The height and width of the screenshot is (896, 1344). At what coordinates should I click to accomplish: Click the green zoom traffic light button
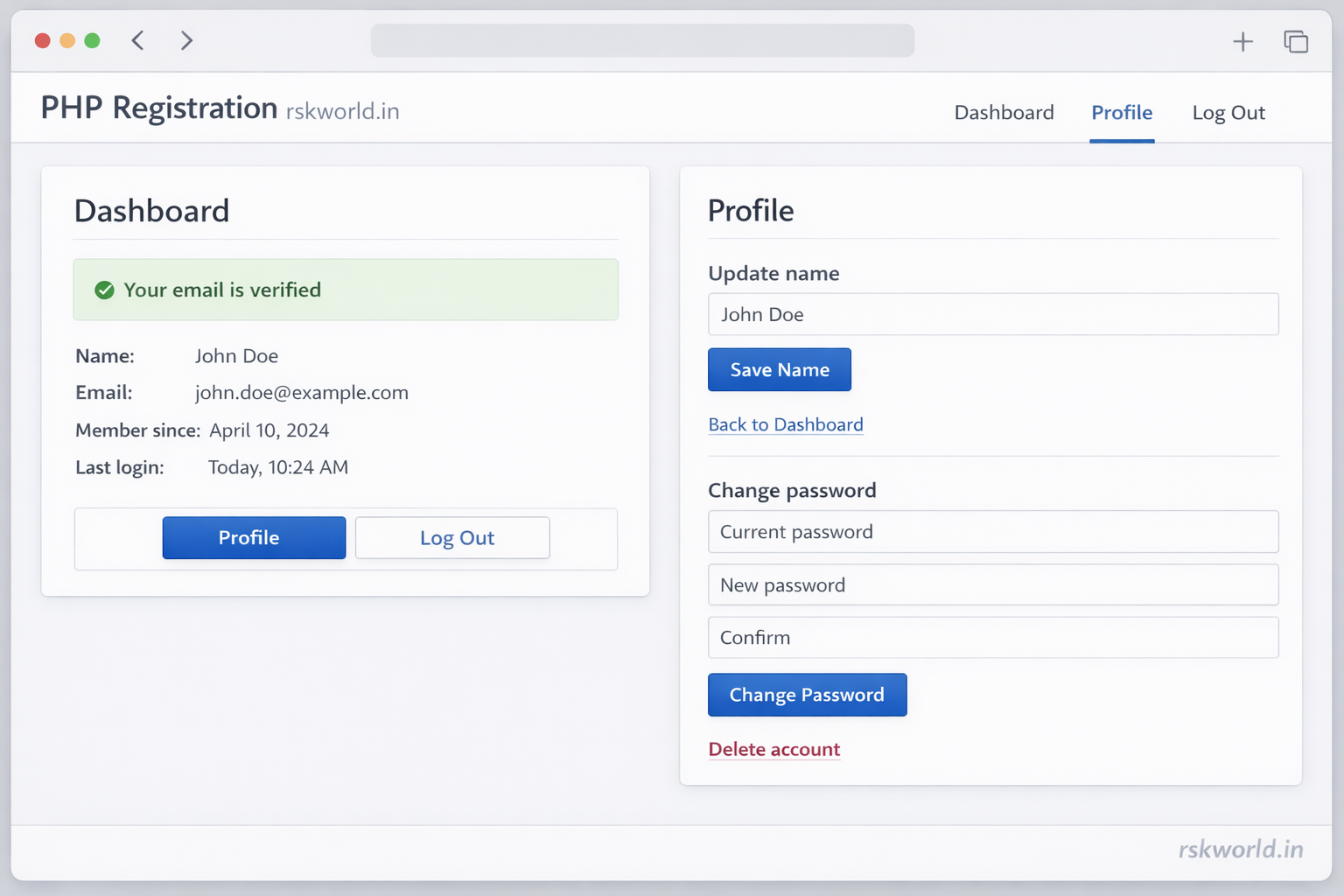tap(91, 40)
